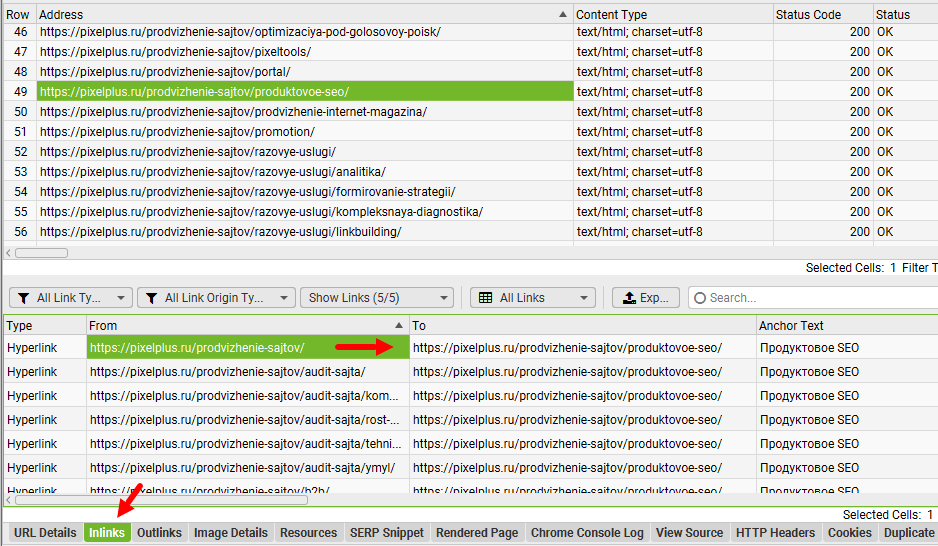Expand the All Links dropdown

pyautogui.click(x=582, y=298)
